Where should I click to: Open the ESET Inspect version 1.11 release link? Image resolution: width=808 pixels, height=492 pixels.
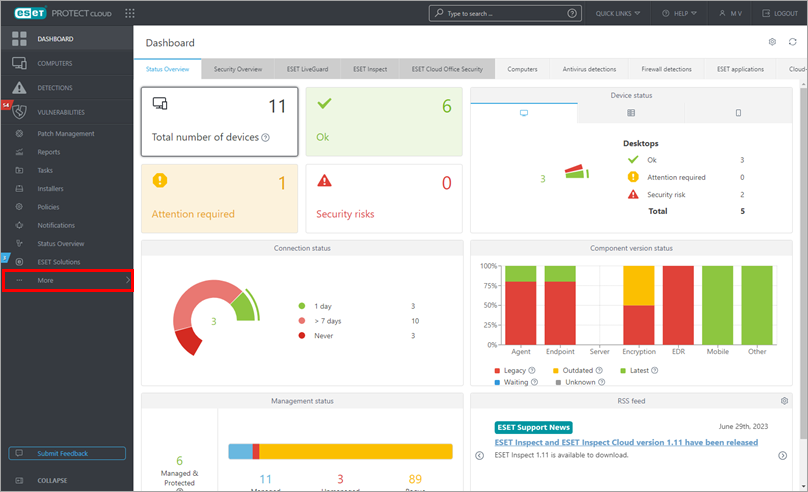626,442
